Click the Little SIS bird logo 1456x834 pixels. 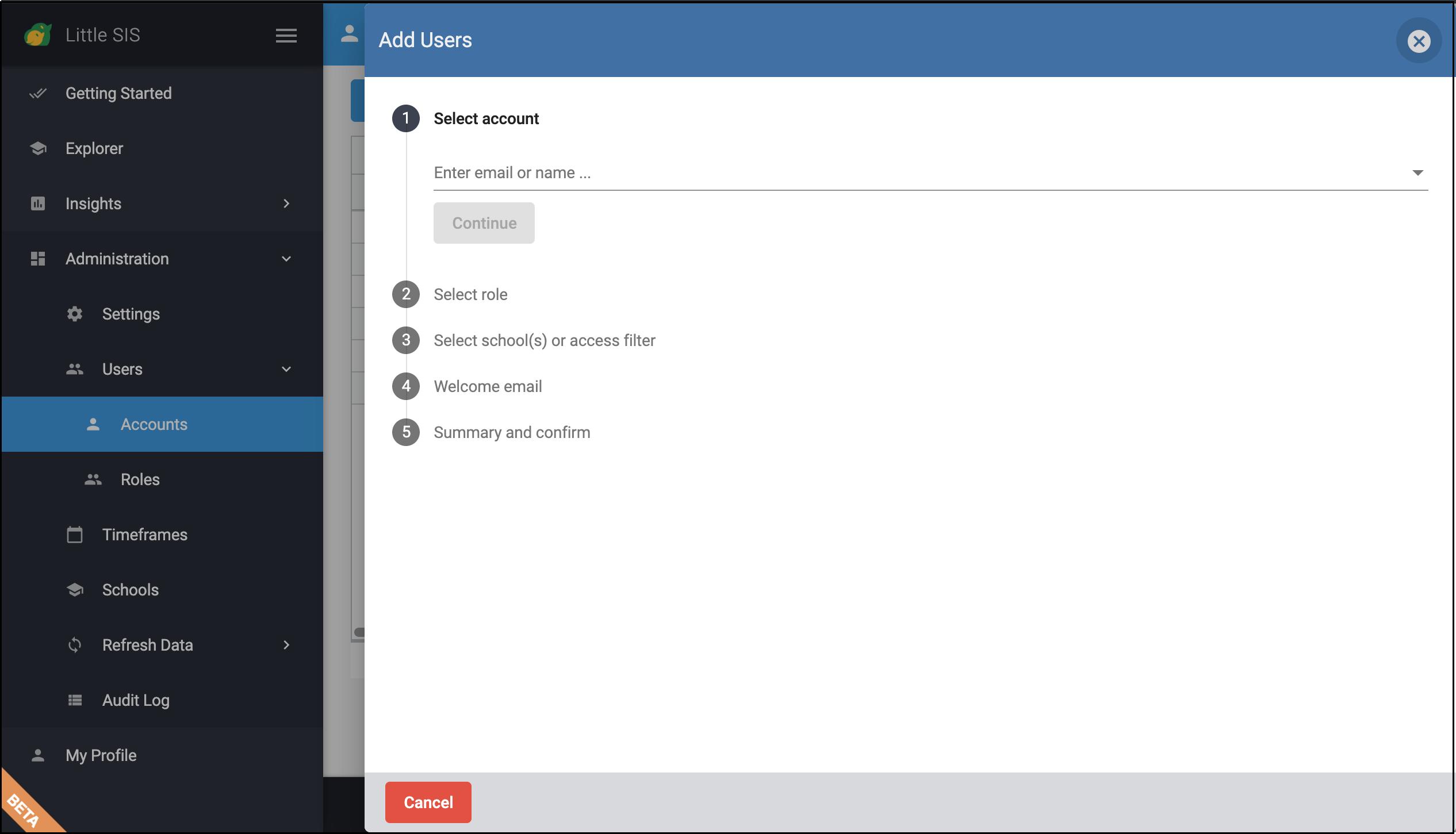point(38,35)
